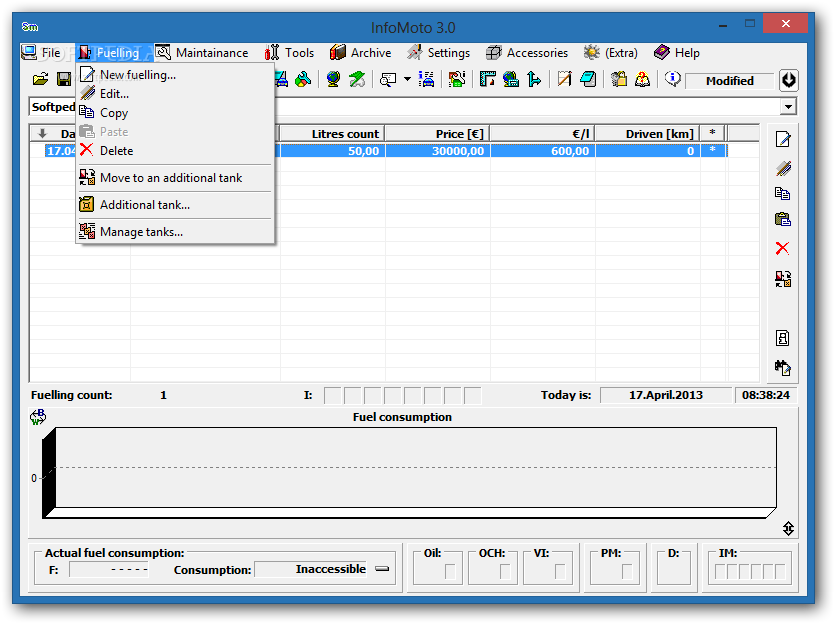Image resolution: width=835 pixels, height=624 pixels.
Task: Click the car info list toolbar icon
Action: point(427,80)
